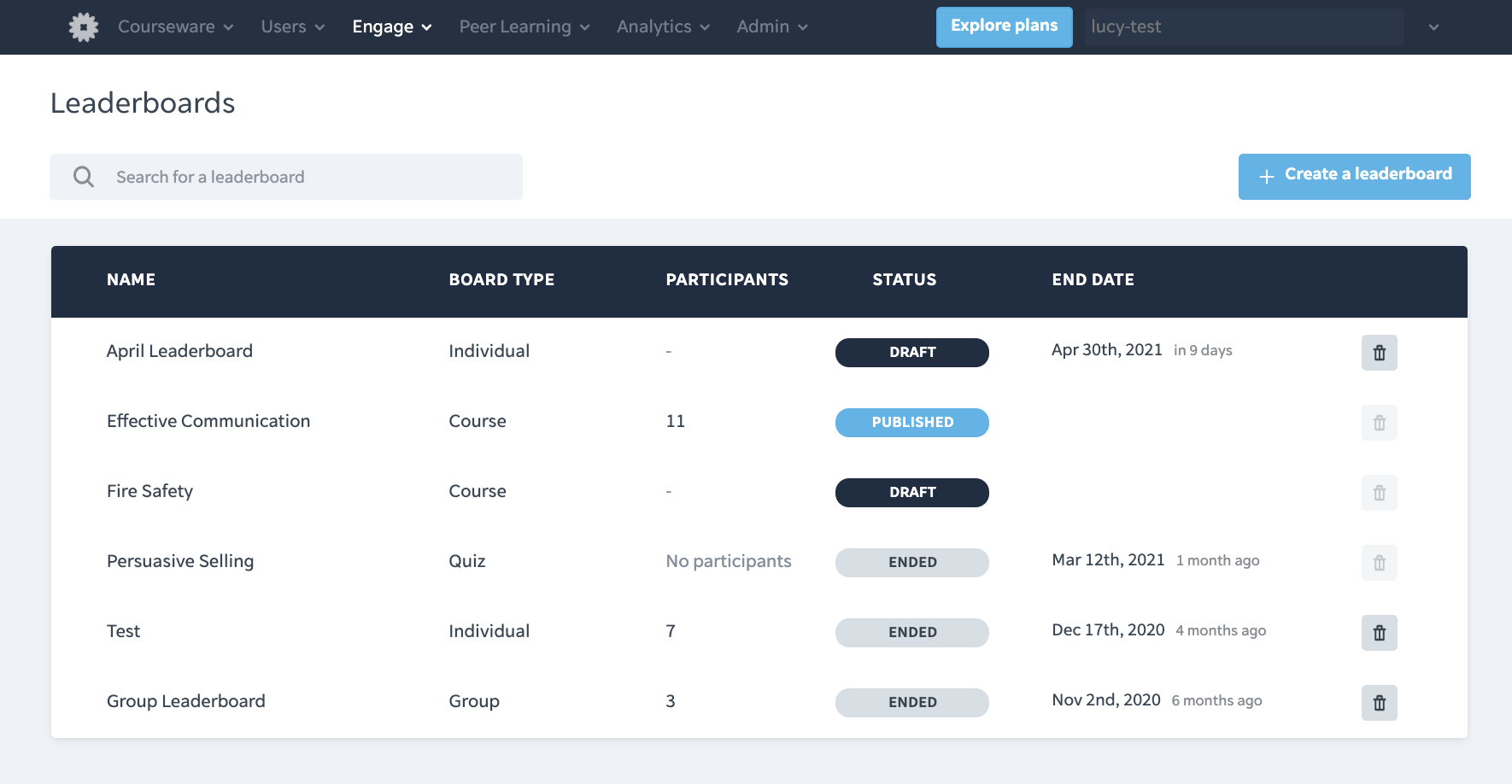Click 'Mar 12th, 2021' end date
The height and width of the screenshot is (784, 1512).
(1108, 559)
